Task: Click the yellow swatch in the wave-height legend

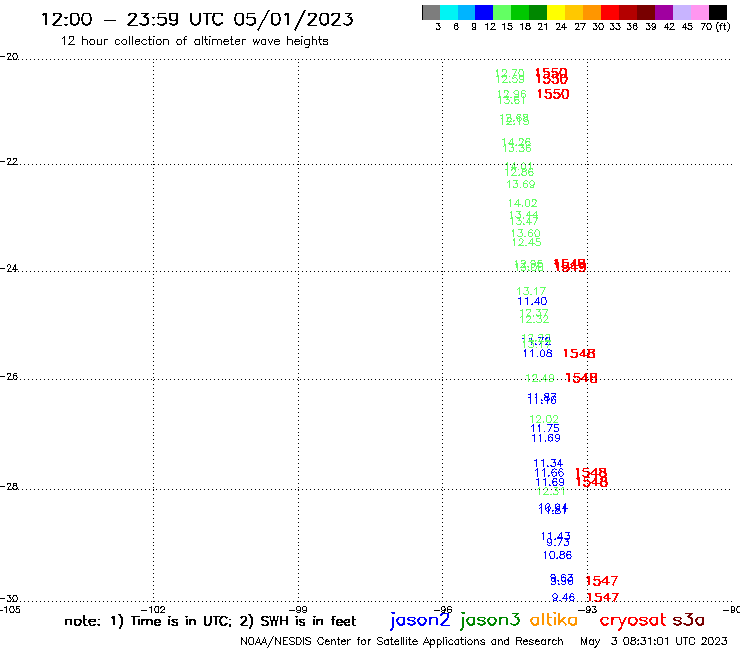Action: pyautogui.click(x=556, y=12)
